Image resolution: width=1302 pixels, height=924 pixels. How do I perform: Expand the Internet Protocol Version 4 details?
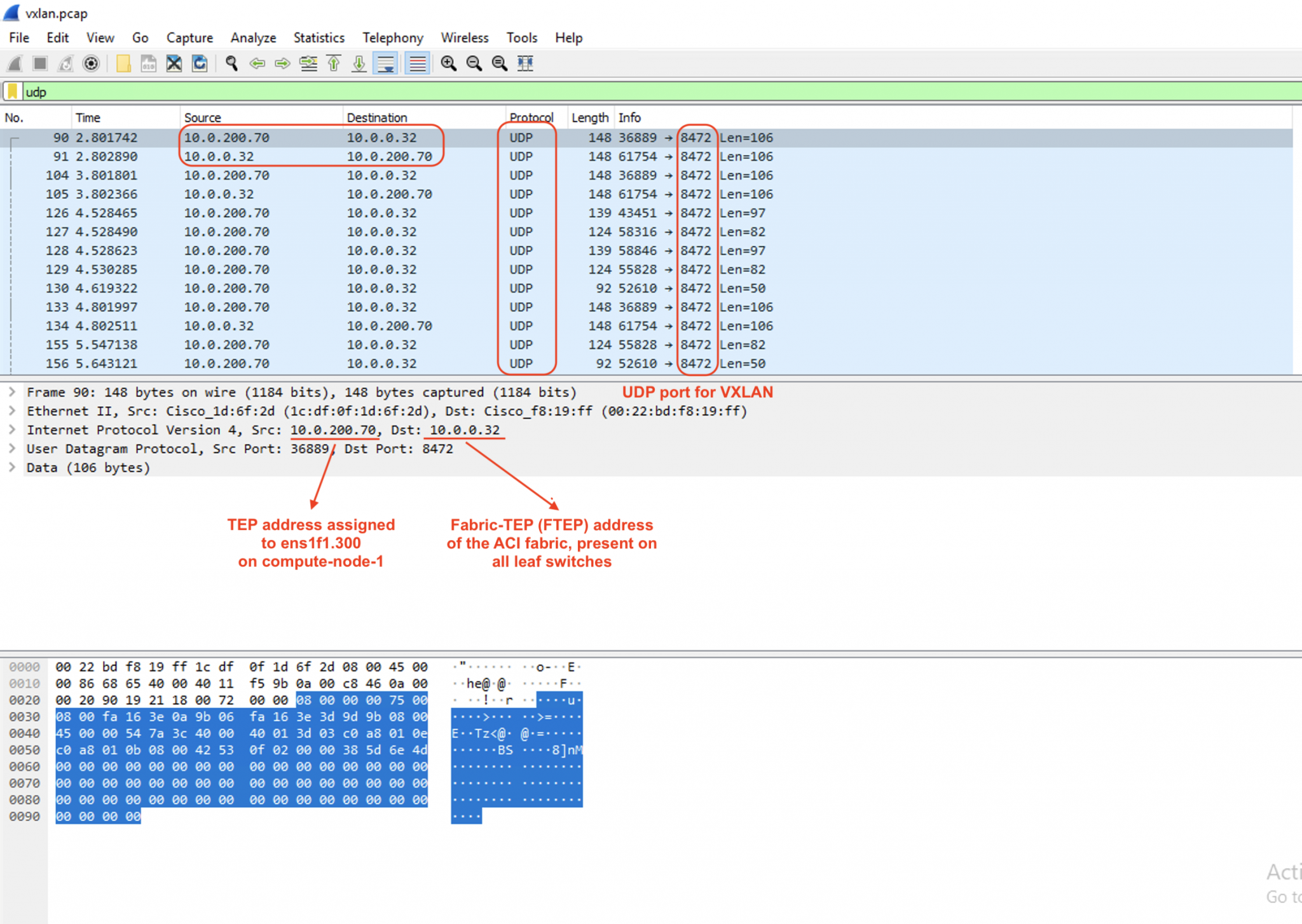point(13,430)
